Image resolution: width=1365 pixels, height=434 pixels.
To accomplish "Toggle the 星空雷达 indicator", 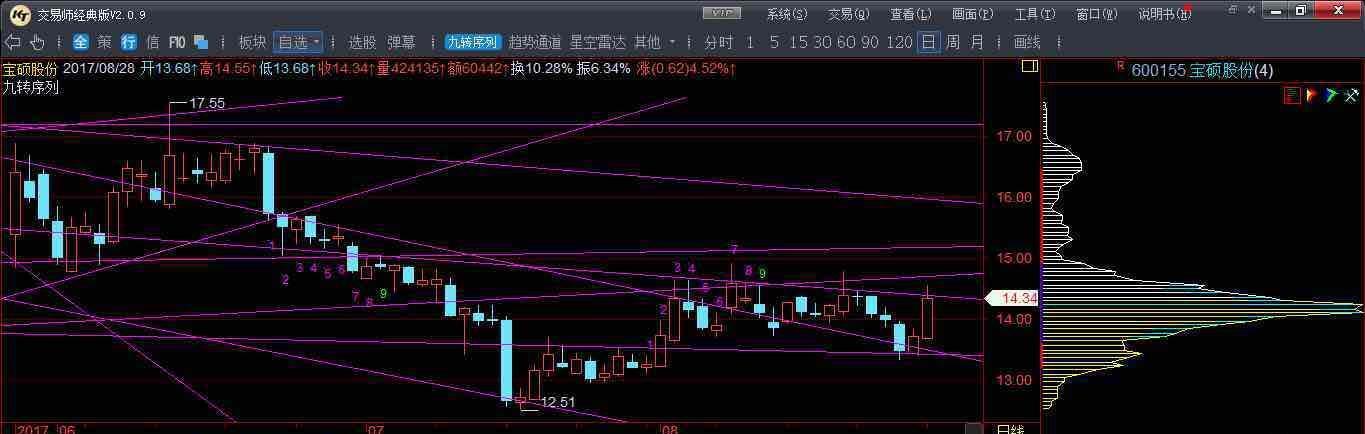I will pyautogui.click(x=597, y=43).
